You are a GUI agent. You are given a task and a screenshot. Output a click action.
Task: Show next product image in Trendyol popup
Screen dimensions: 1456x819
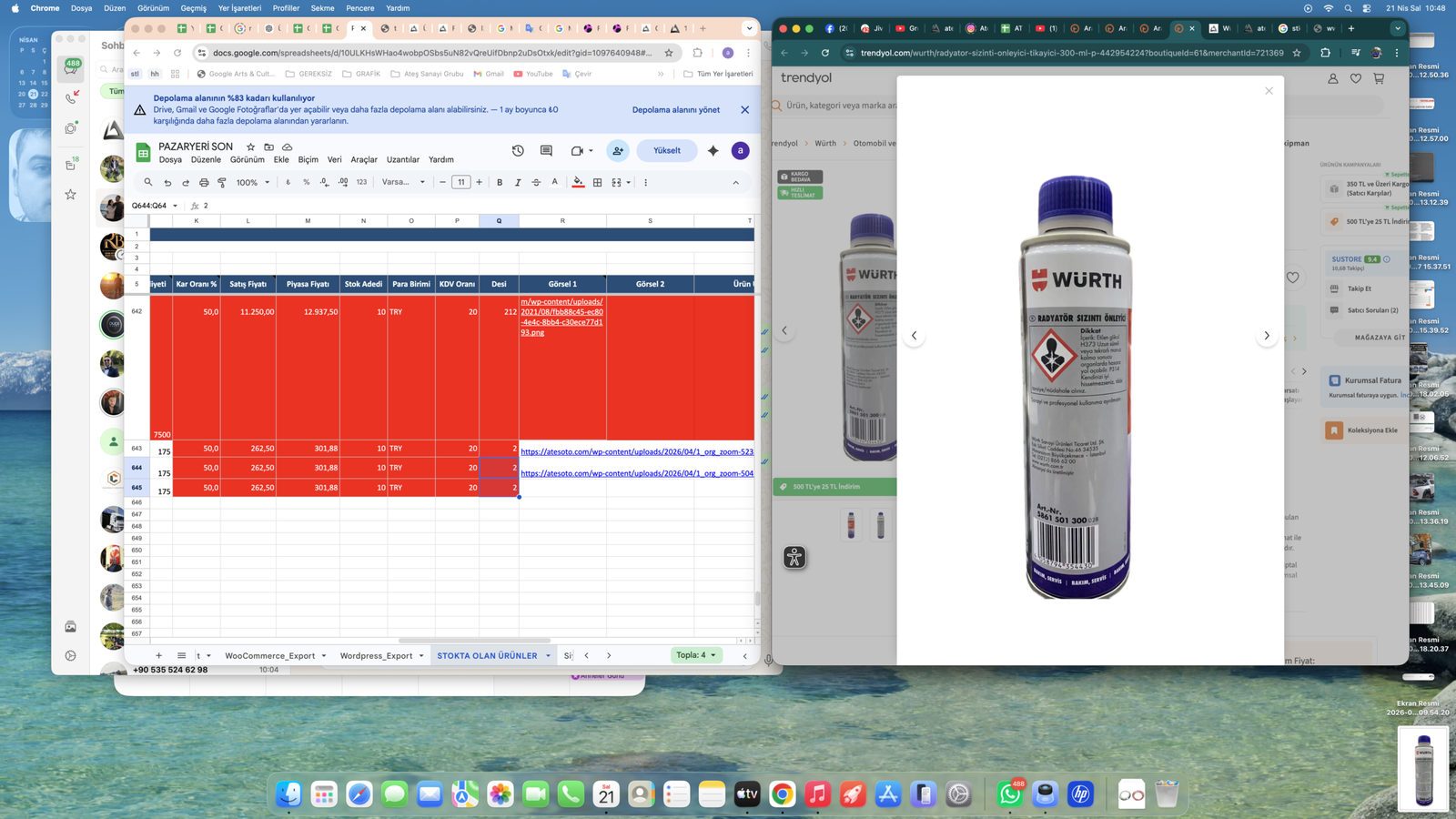1266,336
